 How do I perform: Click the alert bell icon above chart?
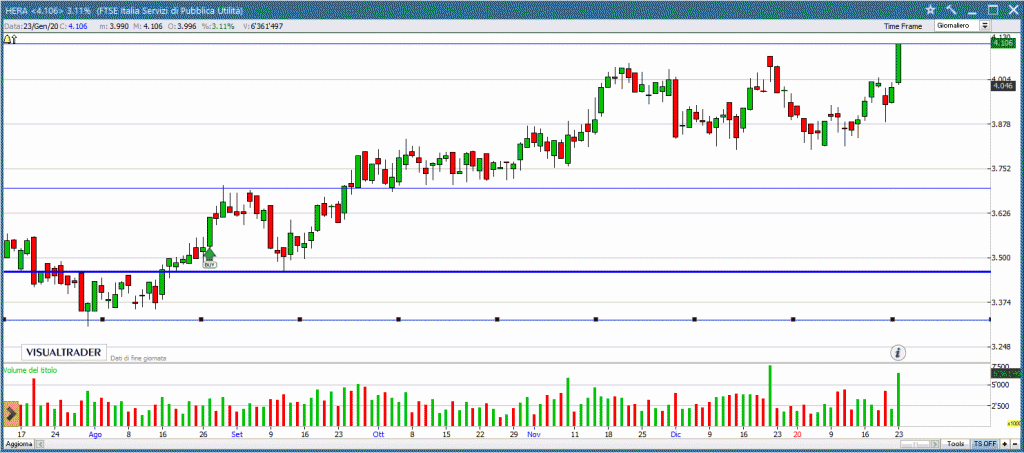(x=7, y=39)
